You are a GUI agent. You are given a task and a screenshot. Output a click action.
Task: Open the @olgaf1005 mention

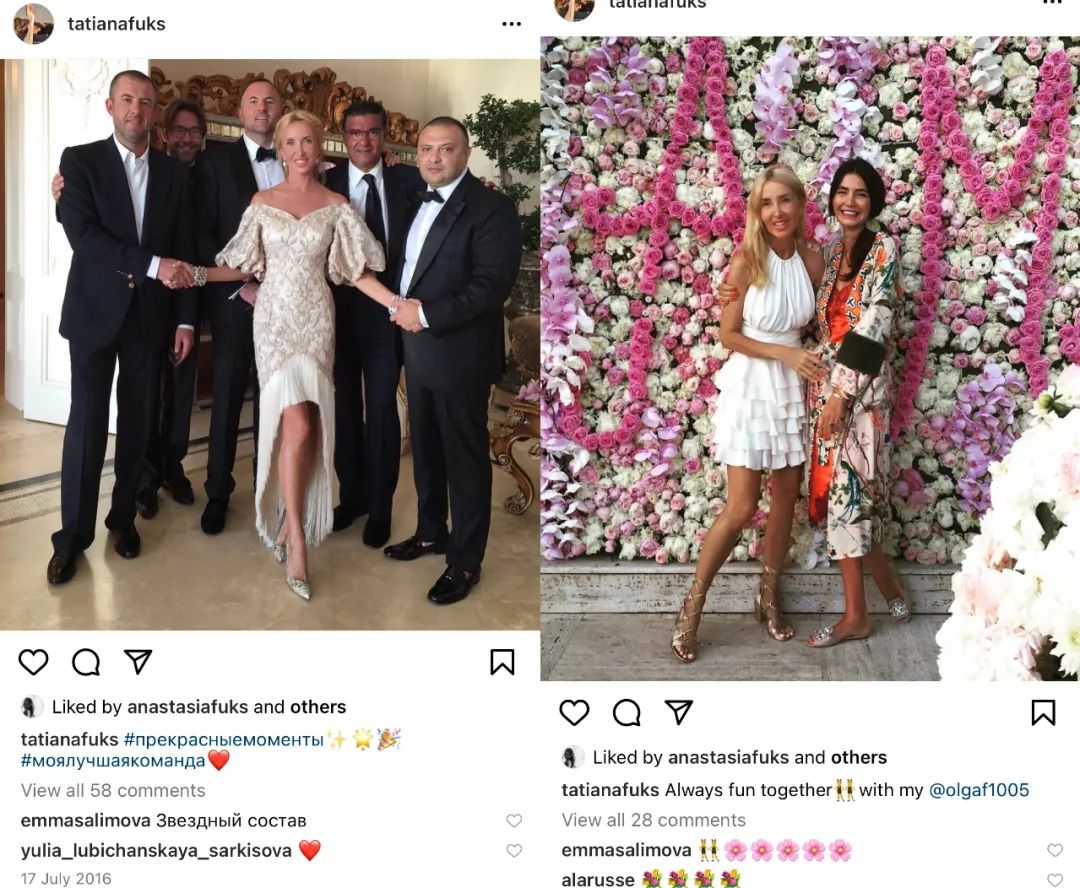979,789
